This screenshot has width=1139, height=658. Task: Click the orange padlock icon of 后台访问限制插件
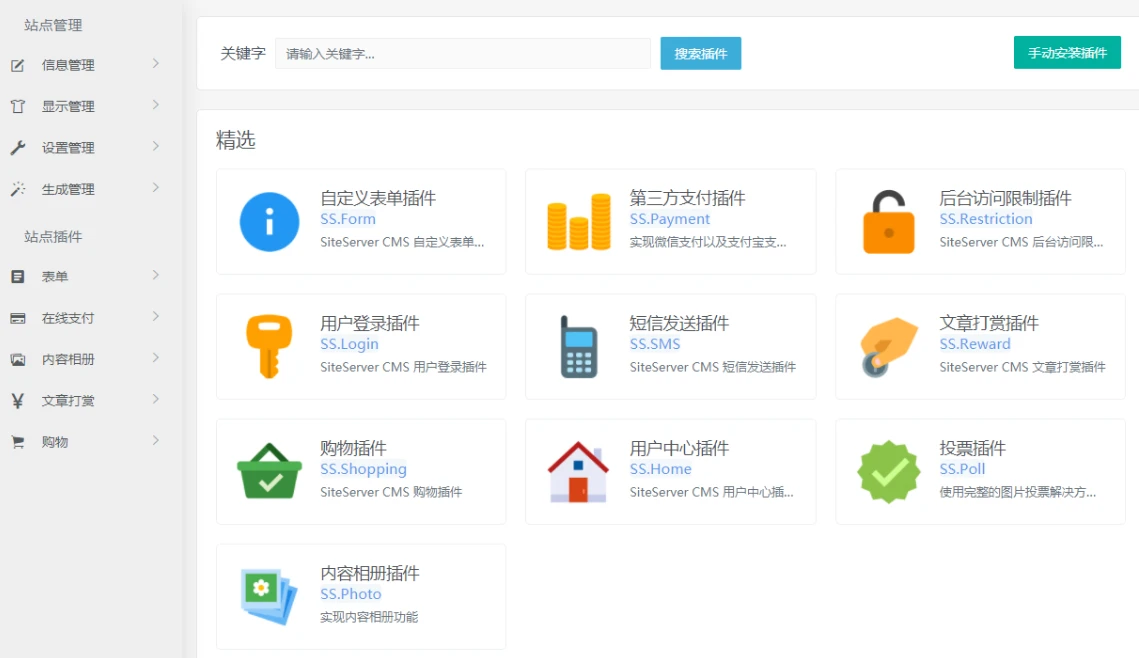tap(888, 222)
